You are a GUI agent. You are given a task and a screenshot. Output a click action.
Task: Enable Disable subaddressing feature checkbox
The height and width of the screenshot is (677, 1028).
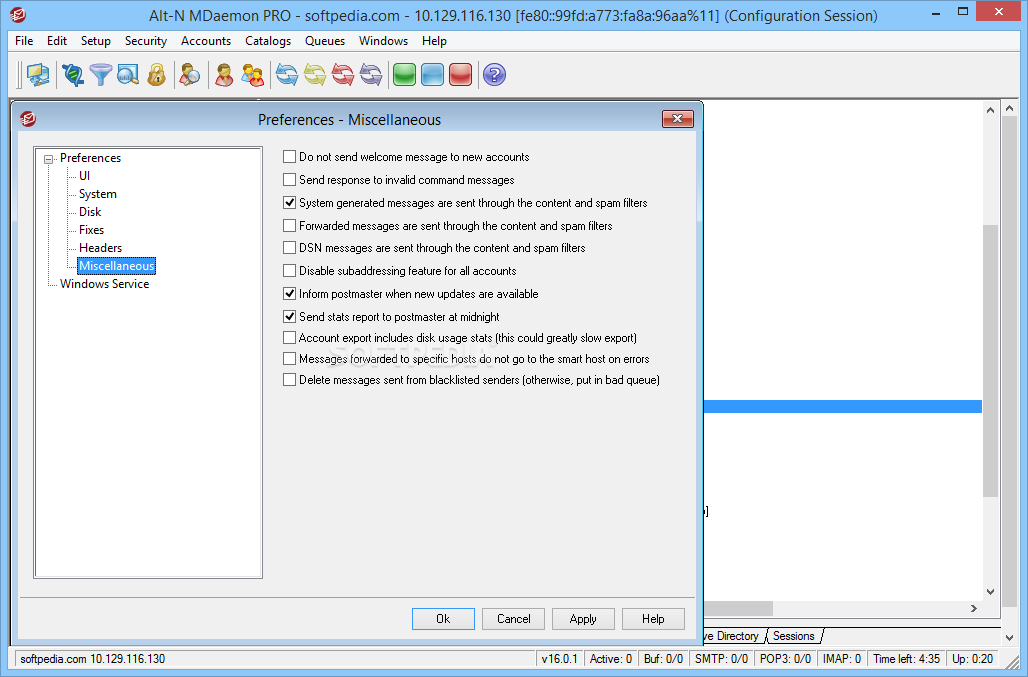[289, 271]
